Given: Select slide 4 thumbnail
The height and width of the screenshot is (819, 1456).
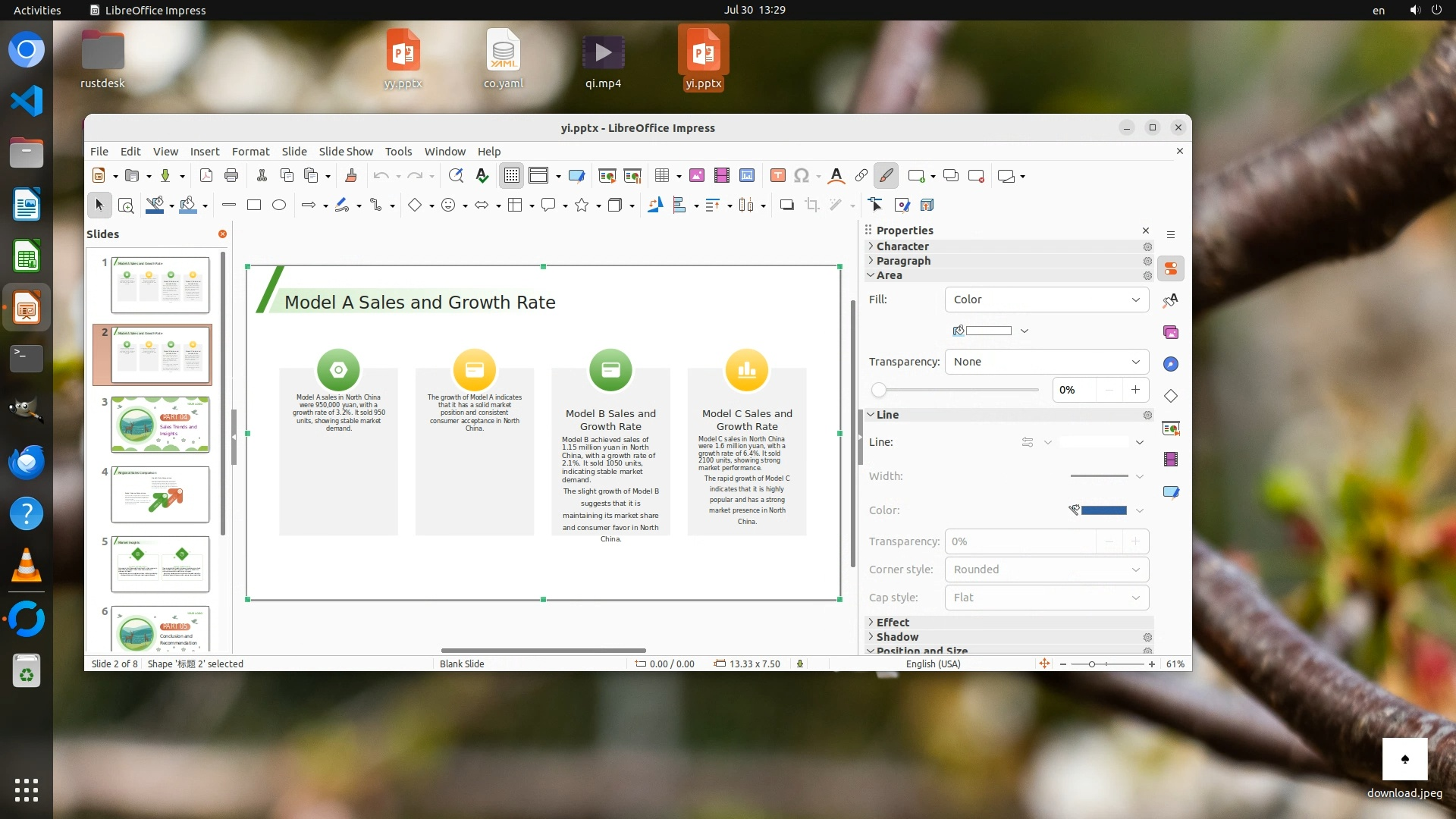Looking at the screenshot, I should [x=160, y=494].
